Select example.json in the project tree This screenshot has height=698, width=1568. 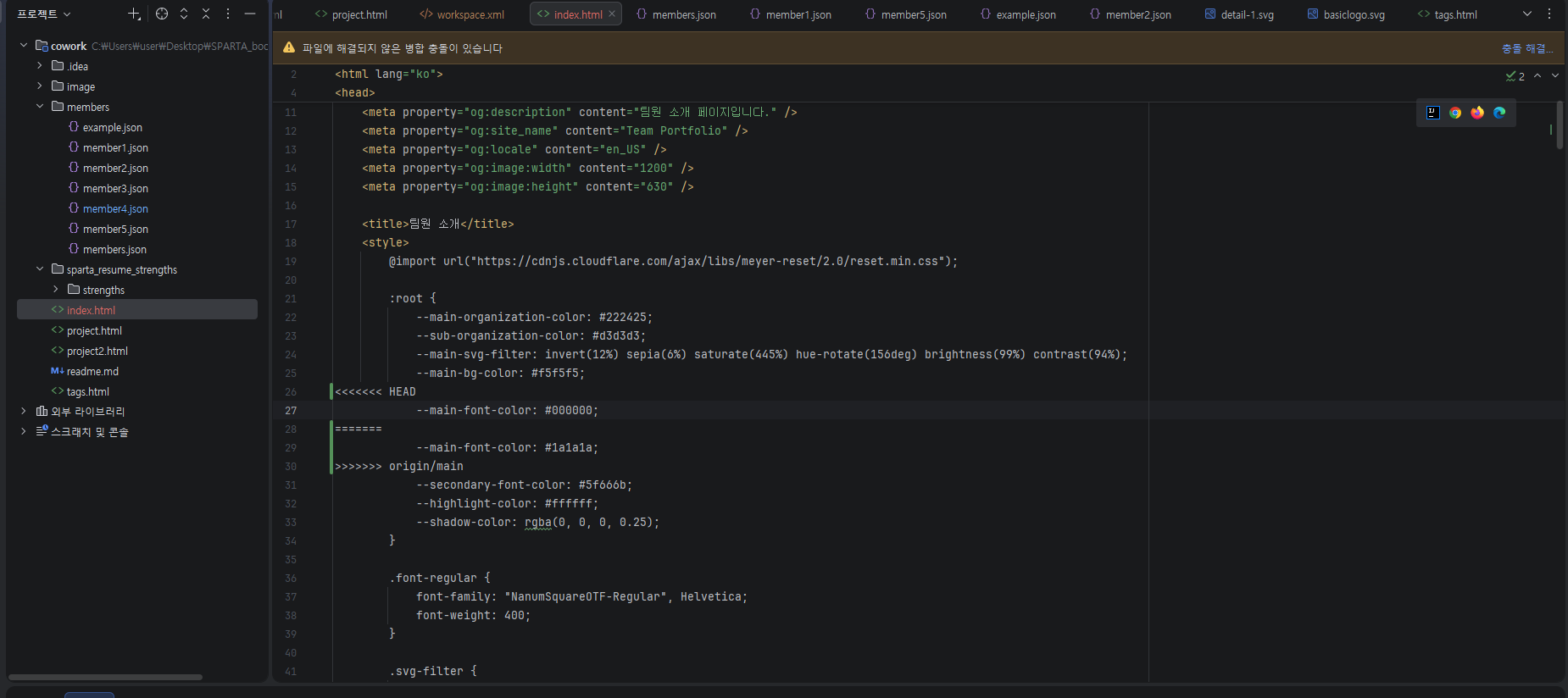pos(113,127)
